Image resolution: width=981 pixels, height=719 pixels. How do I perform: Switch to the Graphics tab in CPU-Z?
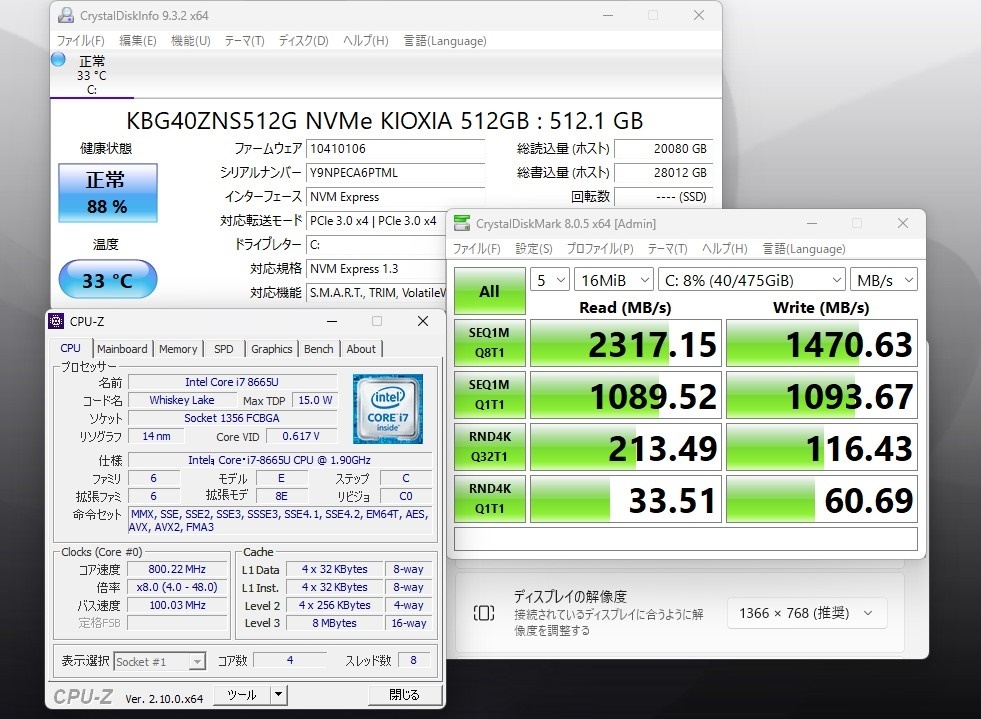[272, 349]
